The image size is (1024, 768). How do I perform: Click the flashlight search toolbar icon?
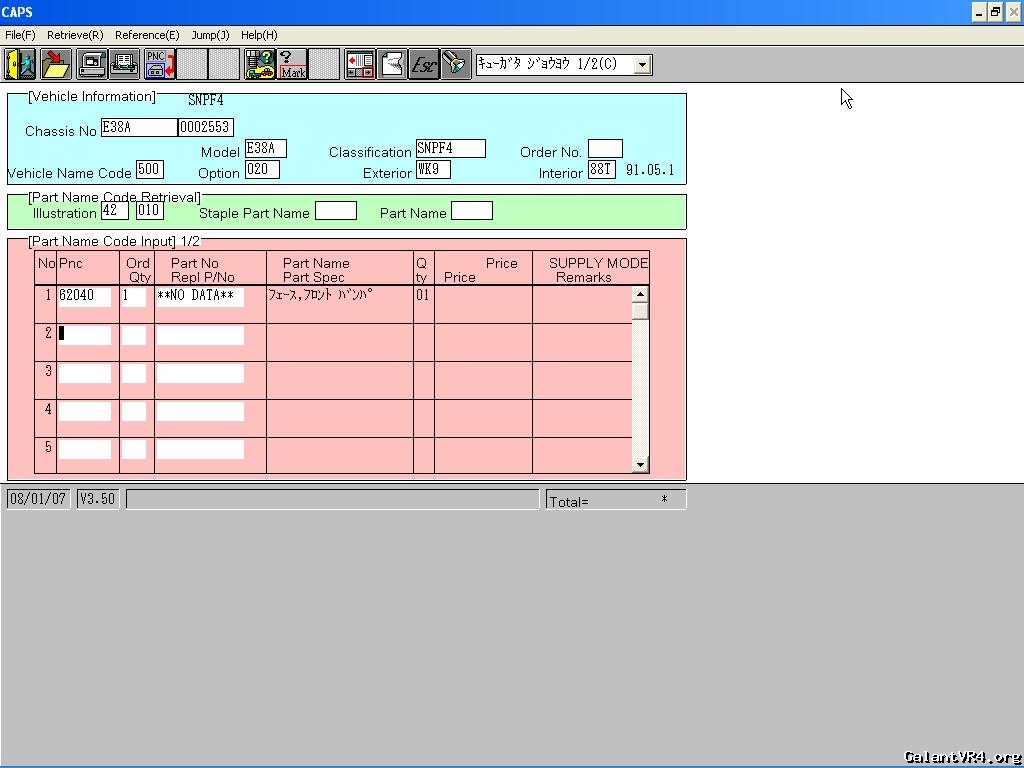click(456, 64)
